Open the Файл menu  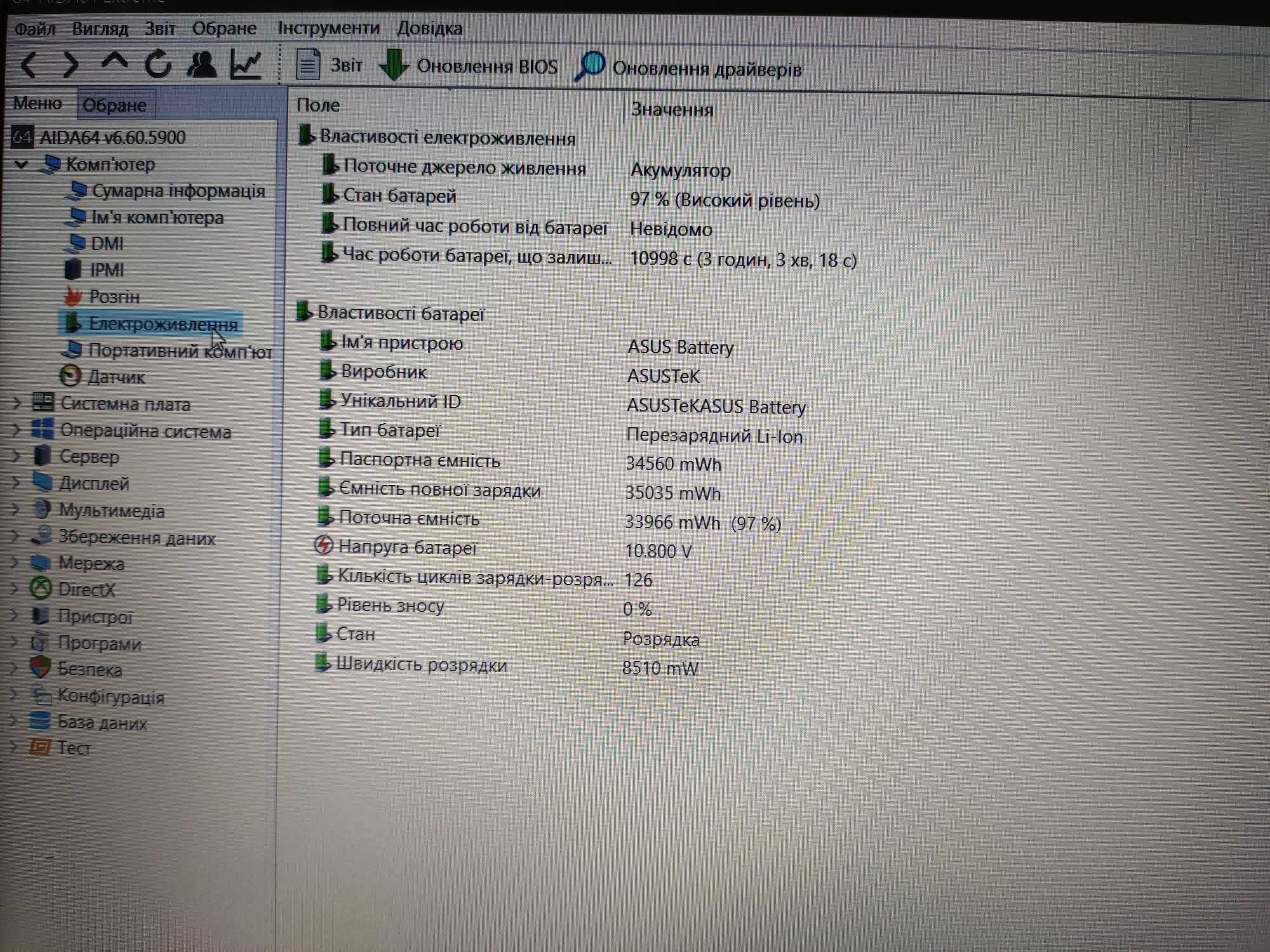35,29
